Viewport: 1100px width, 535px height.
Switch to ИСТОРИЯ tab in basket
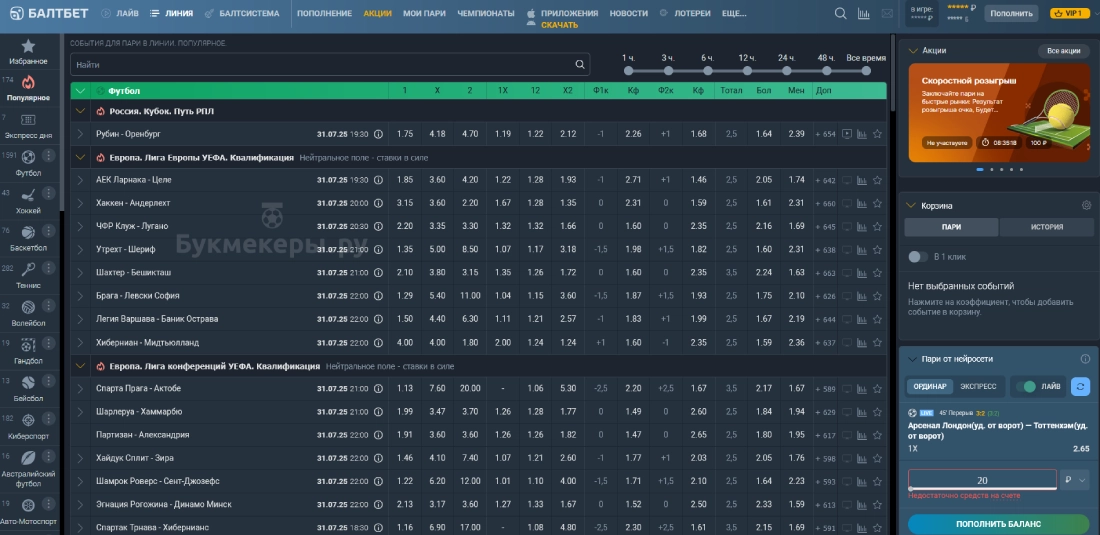tap(1047, 227)
